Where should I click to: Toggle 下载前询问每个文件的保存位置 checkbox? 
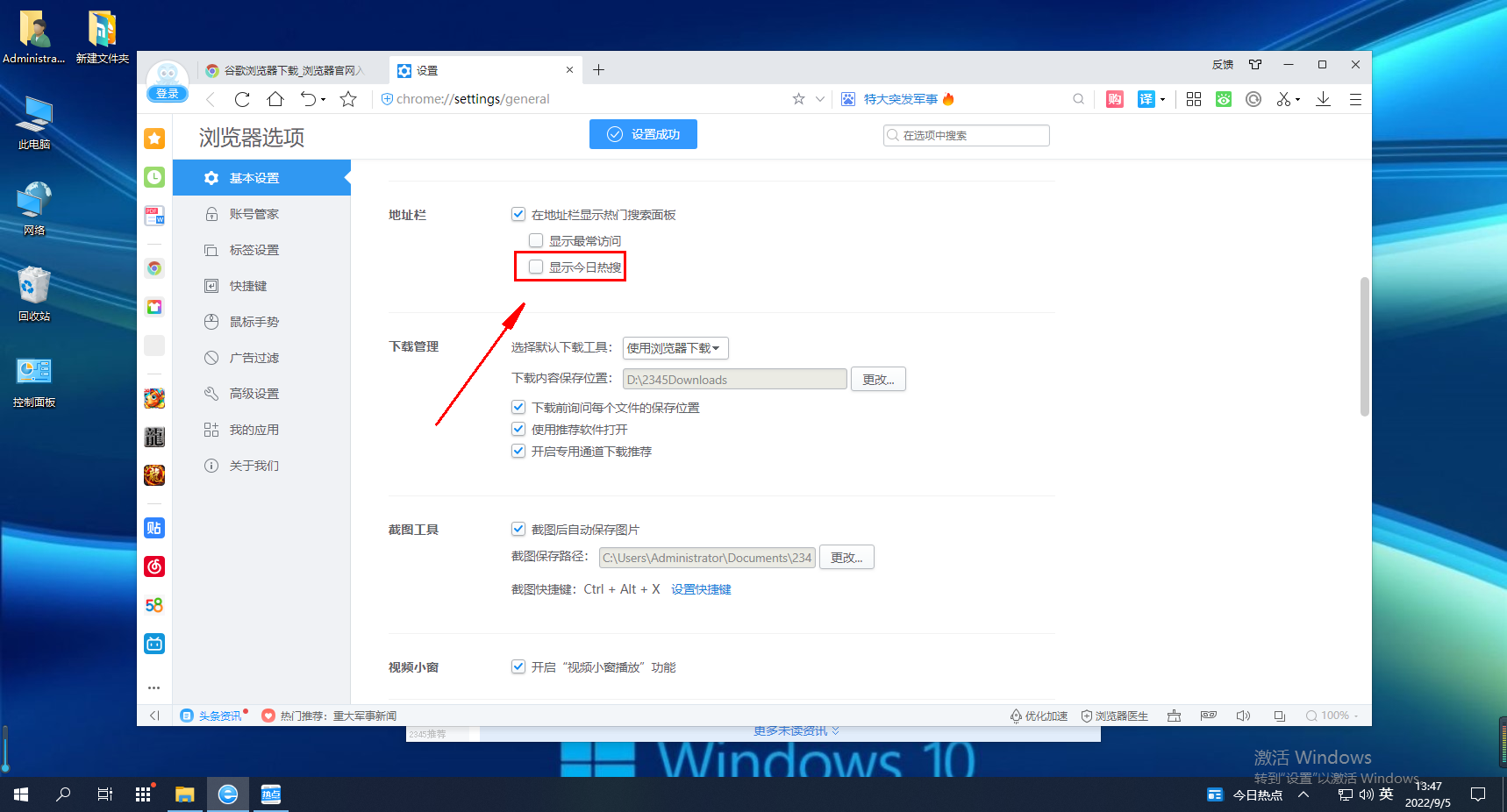(518, 407)
